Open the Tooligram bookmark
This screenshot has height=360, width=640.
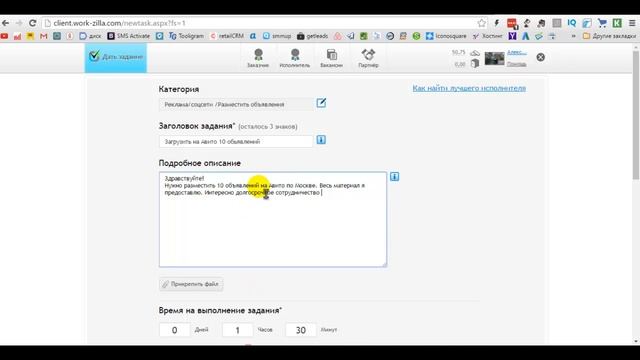pyautogui.click(x=186, y=36)
